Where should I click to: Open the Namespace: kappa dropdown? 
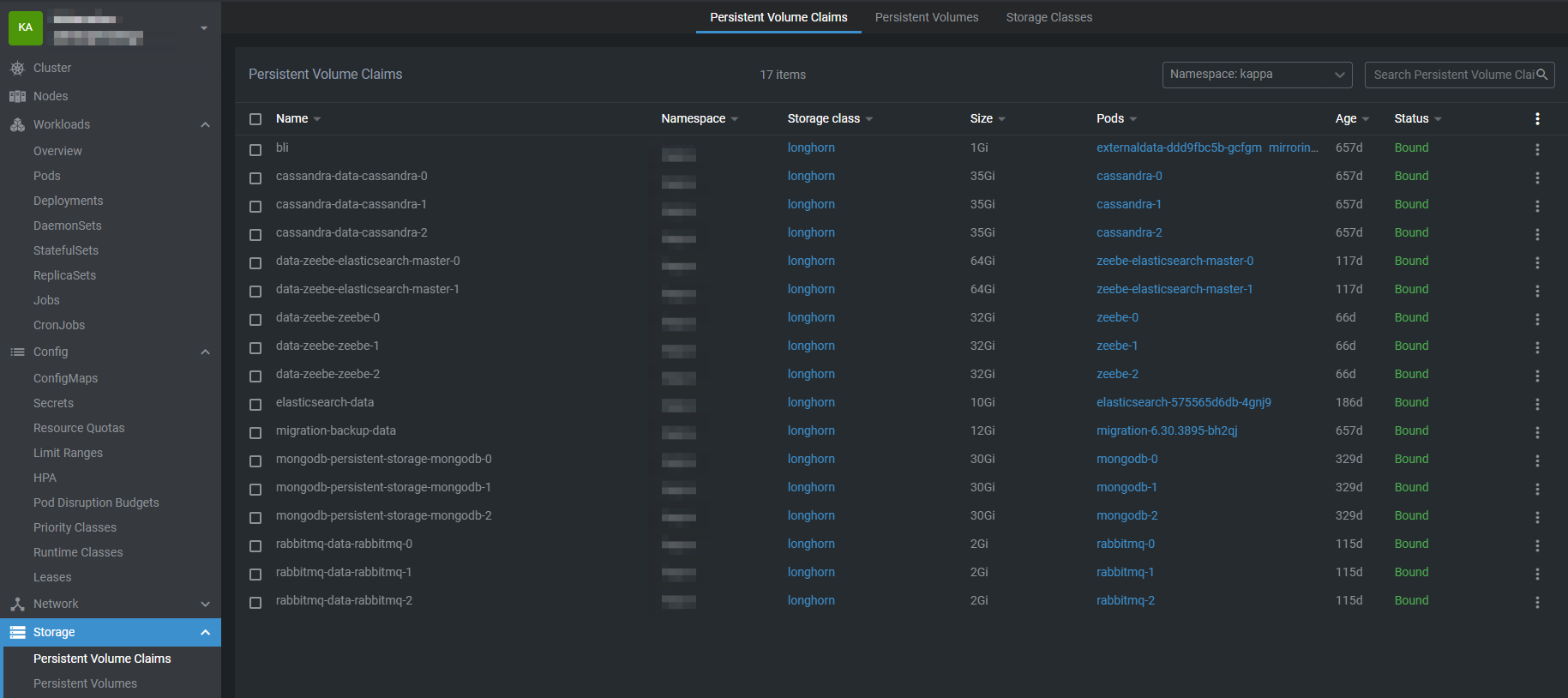click(1256, 75)
